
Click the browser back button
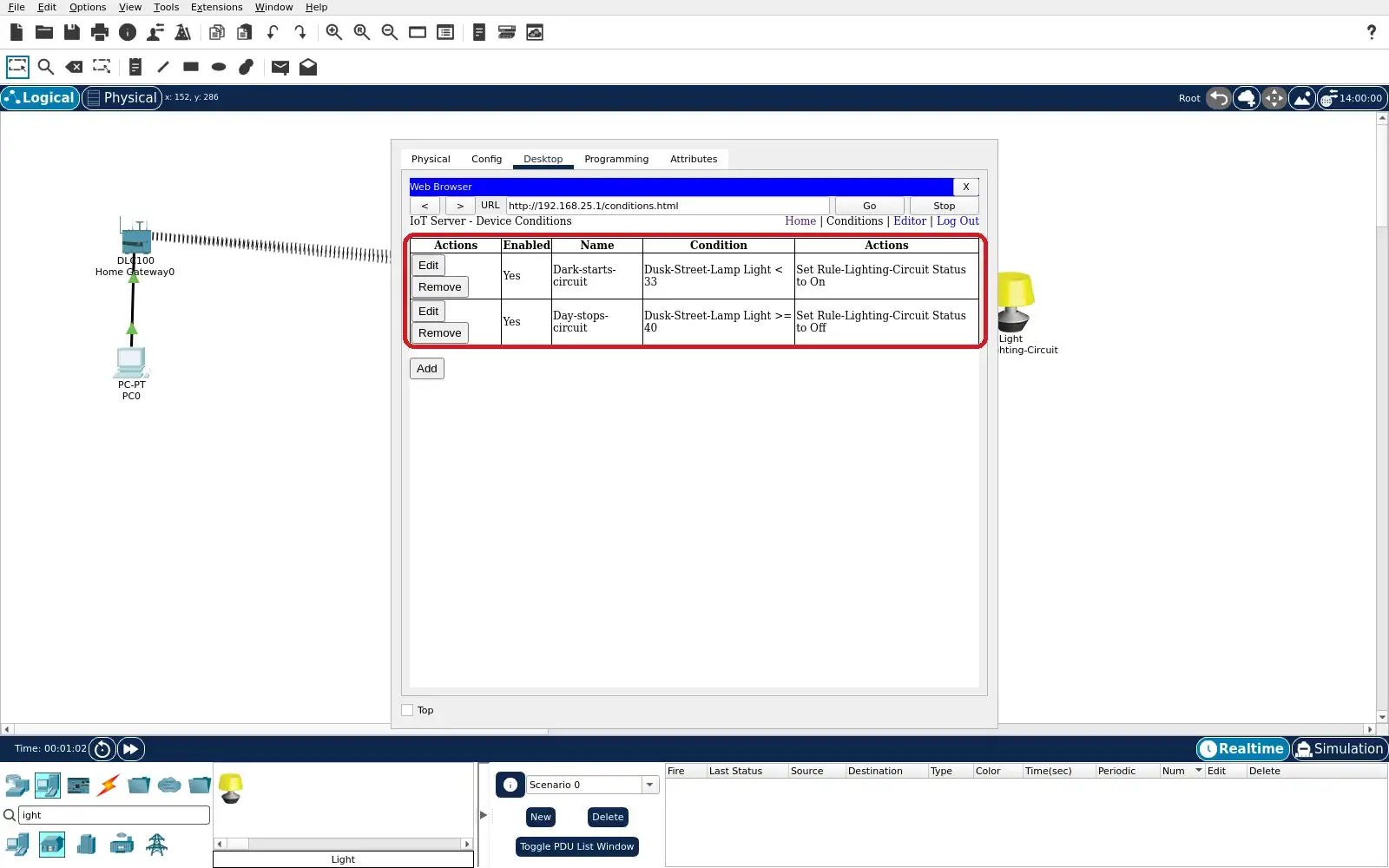[x=425, y=206]
